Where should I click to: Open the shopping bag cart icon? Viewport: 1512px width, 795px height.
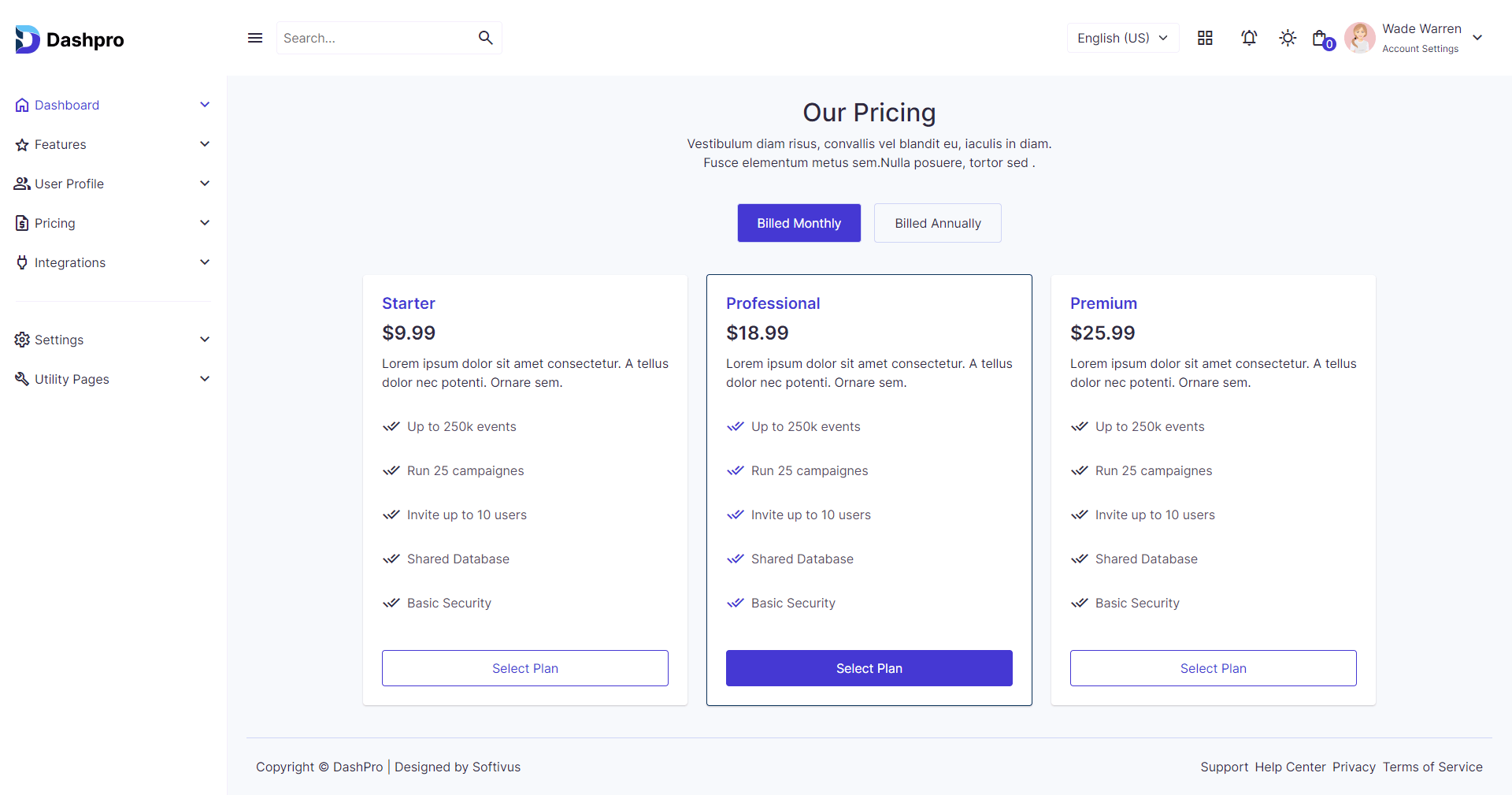(x=1321, y=38)
